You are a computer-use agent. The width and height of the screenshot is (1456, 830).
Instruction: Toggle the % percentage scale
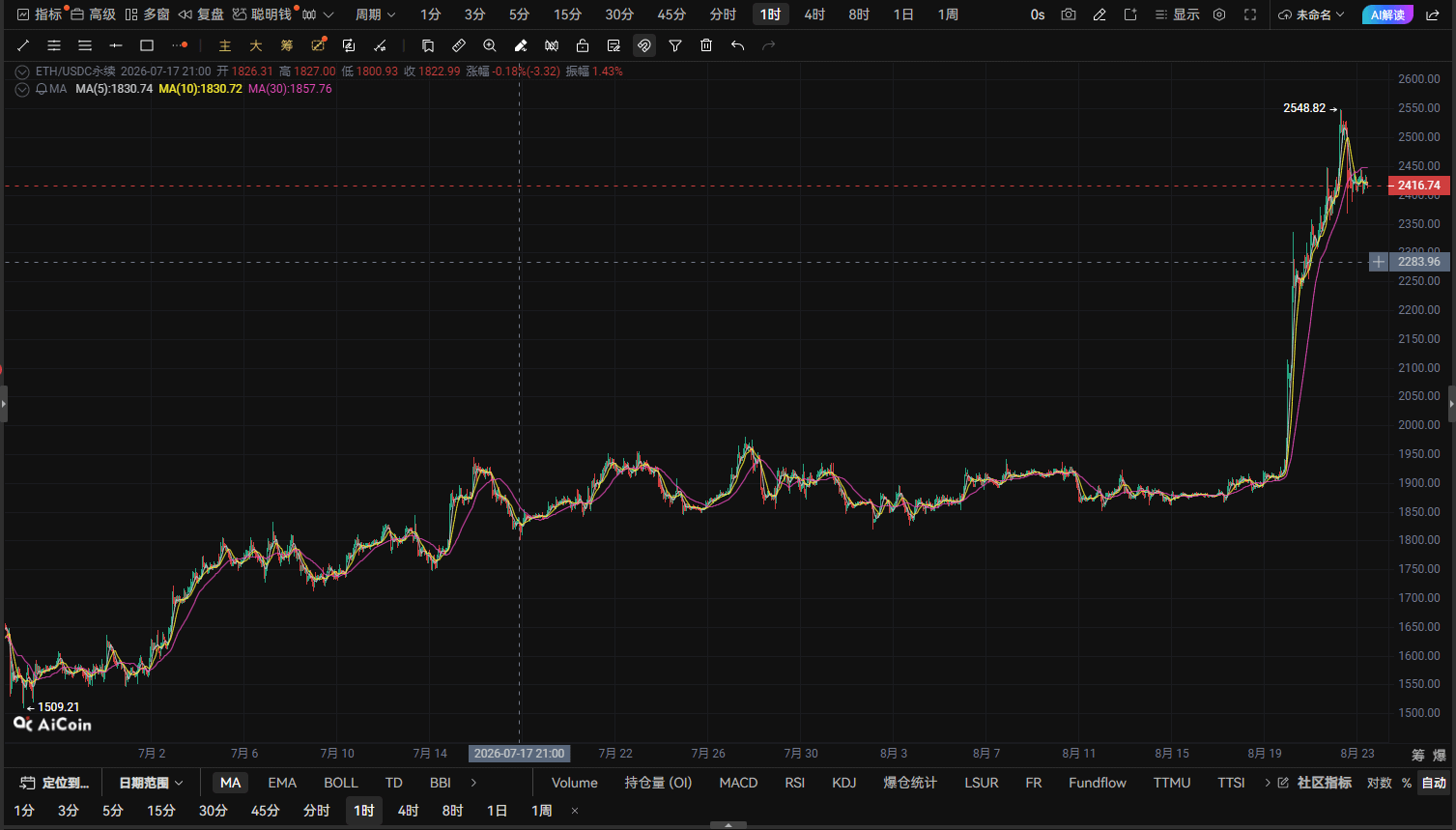point(1407,783)
